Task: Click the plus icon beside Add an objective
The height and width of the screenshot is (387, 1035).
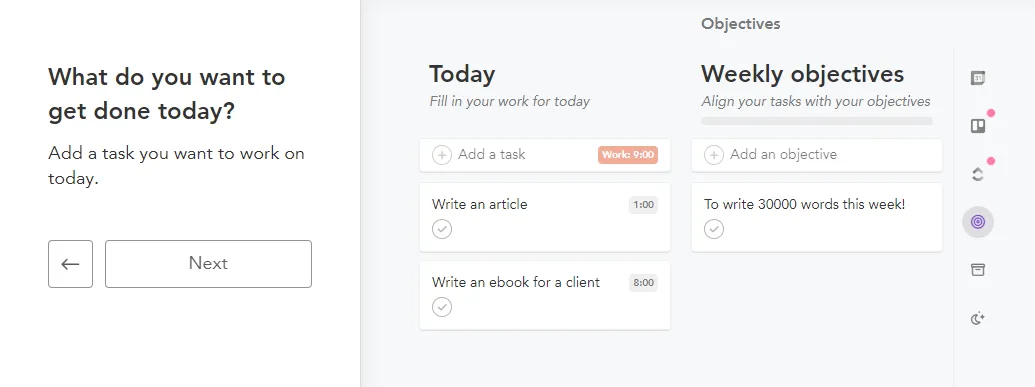Action: [714, 155]
